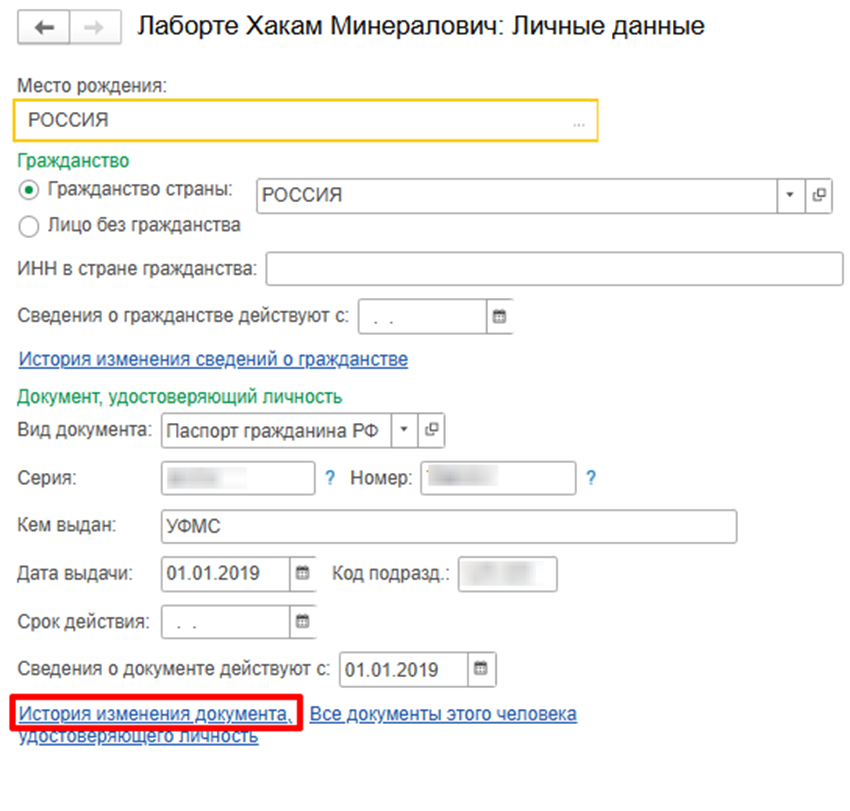Open calendar for document info valid-from date

[481, 669]
